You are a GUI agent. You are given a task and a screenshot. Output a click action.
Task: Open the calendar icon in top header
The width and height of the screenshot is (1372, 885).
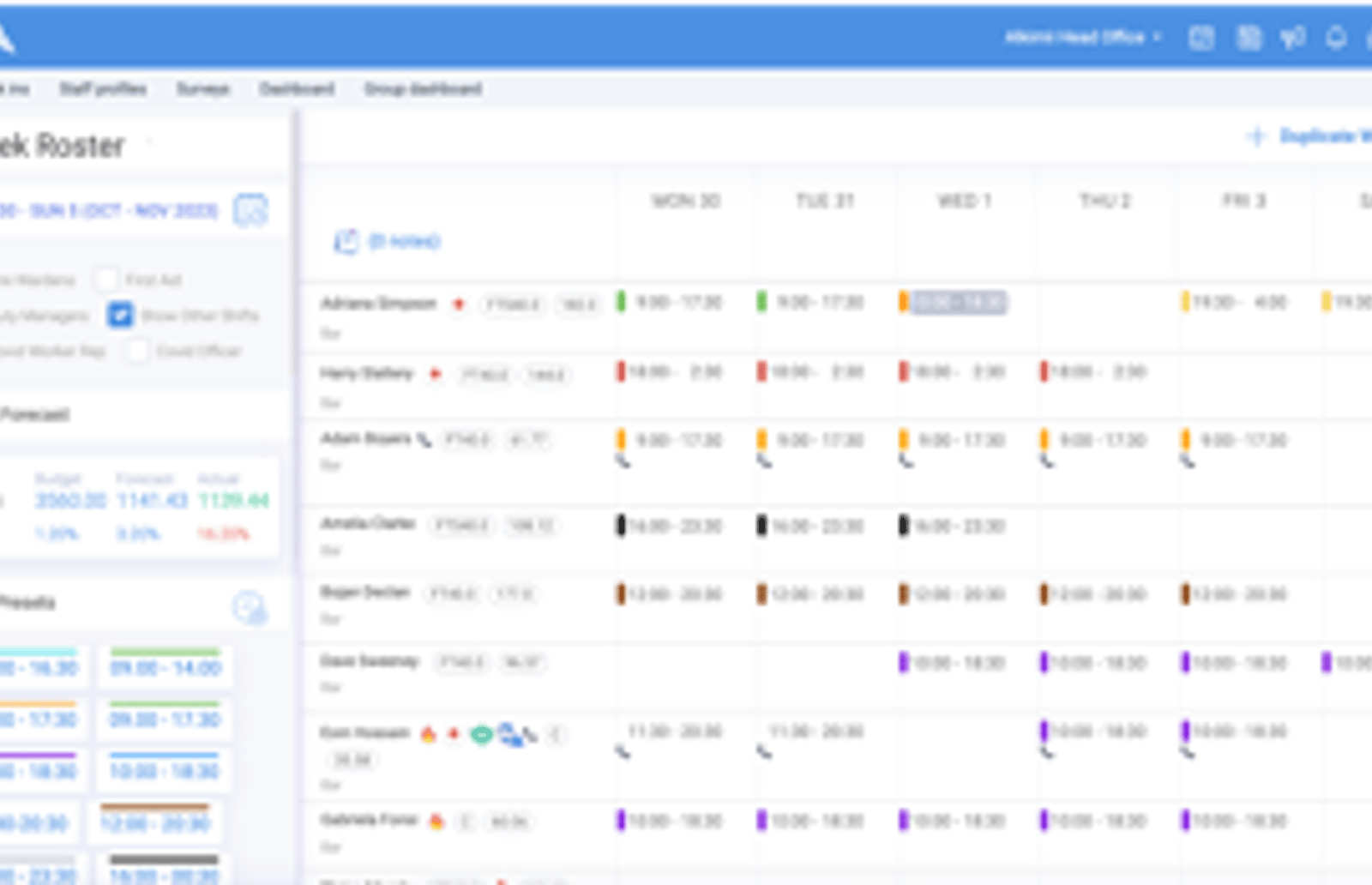tap(1200, 38)
